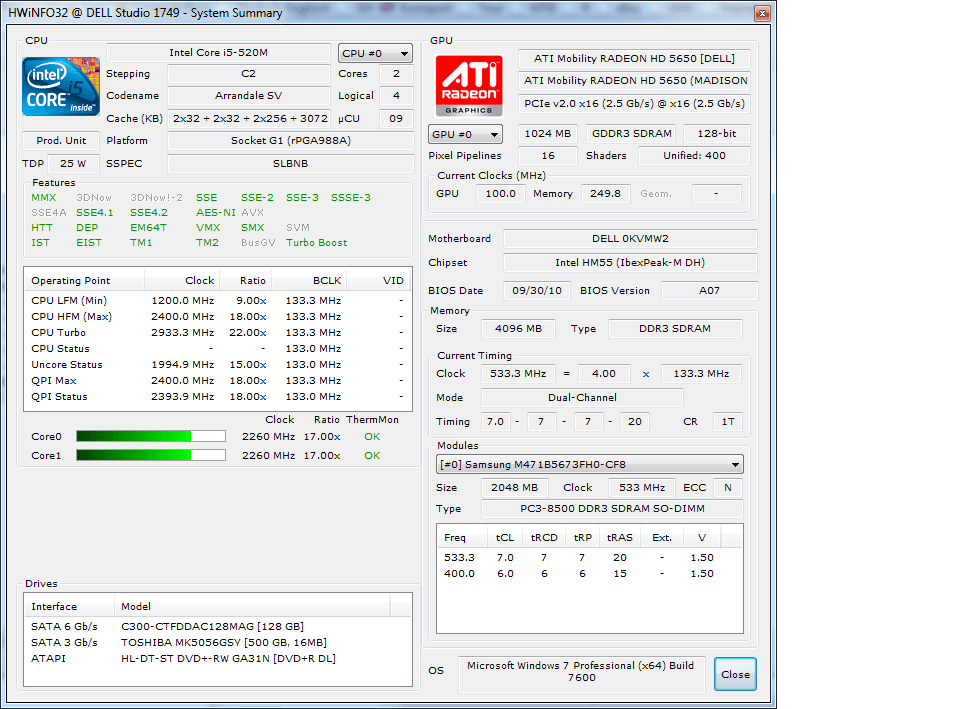Select the CPU HFM (Max) row

point(217,317)
